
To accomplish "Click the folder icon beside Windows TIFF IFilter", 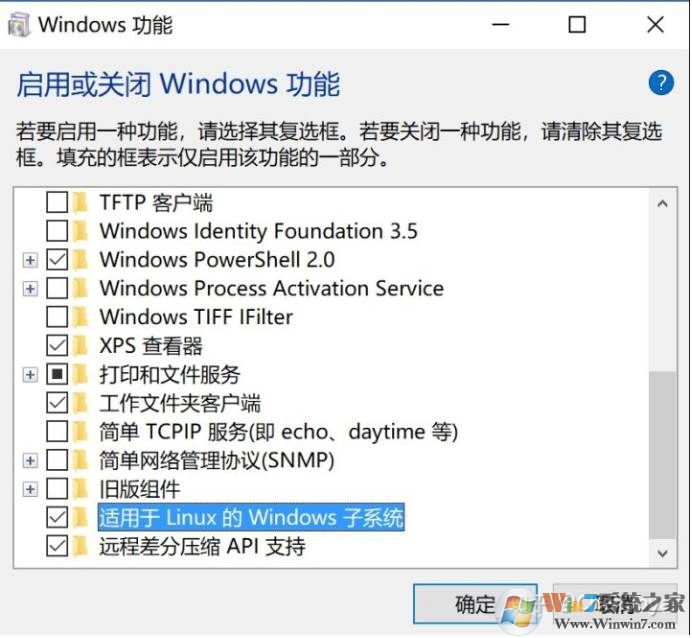I will 81,317.
